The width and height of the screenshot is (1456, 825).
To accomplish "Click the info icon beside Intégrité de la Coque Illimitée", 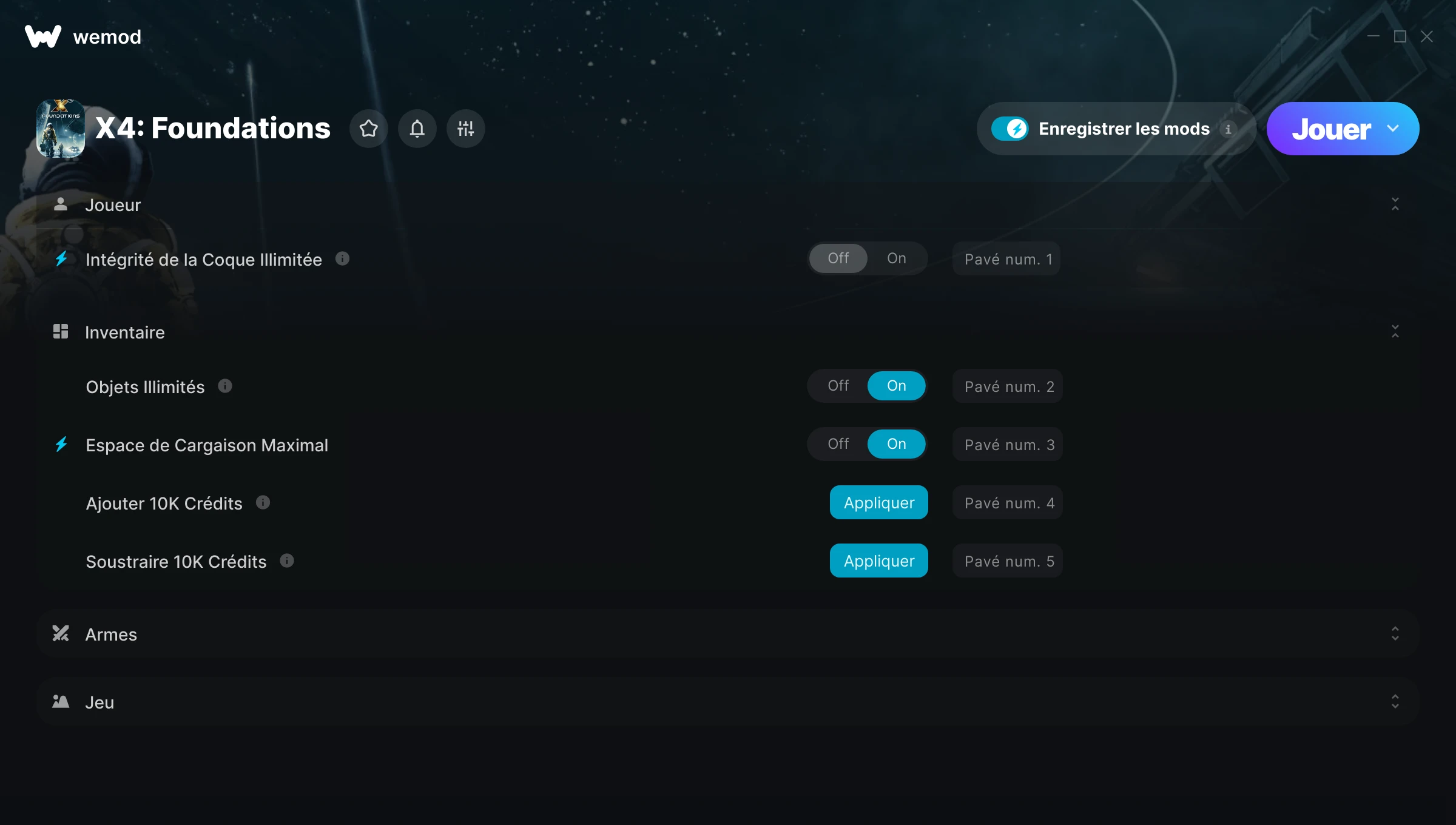I will 342,259.
